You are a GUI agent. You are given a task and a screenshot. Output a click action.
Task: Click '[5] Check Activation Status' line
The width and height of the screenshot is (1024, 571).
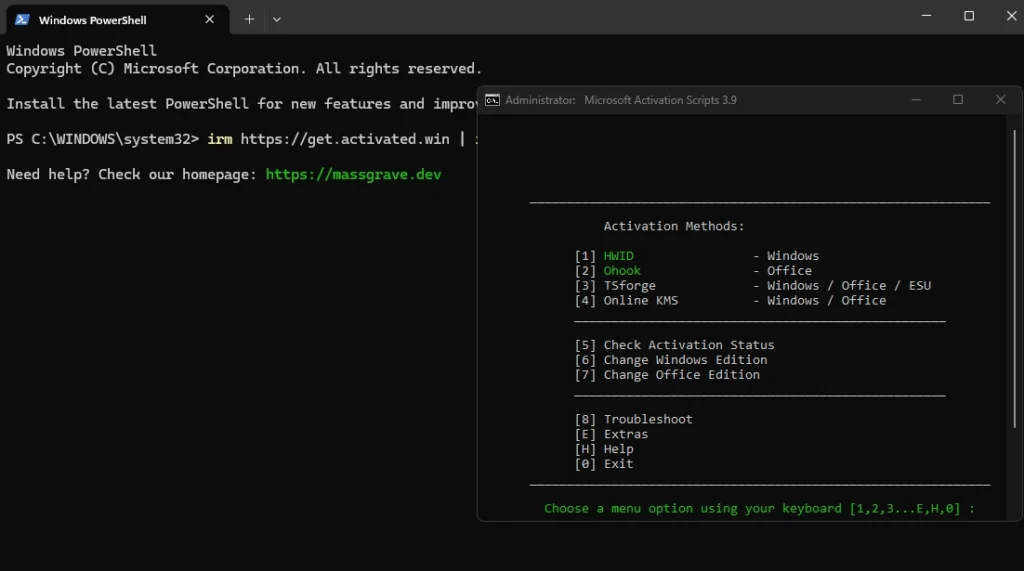[x=675, y=345]
